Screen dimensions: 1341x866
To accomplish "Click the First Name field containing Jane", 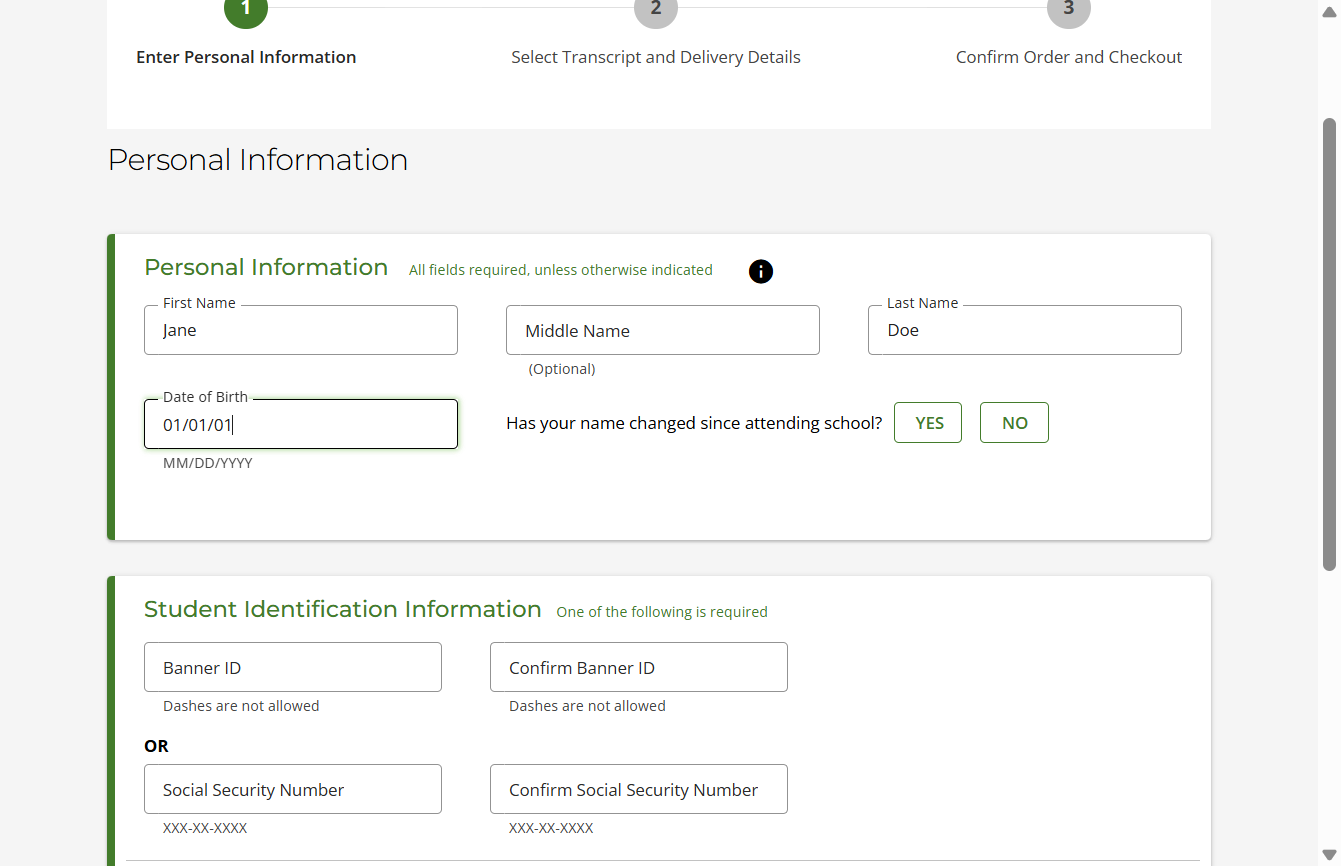I will (x=301, y=330).
